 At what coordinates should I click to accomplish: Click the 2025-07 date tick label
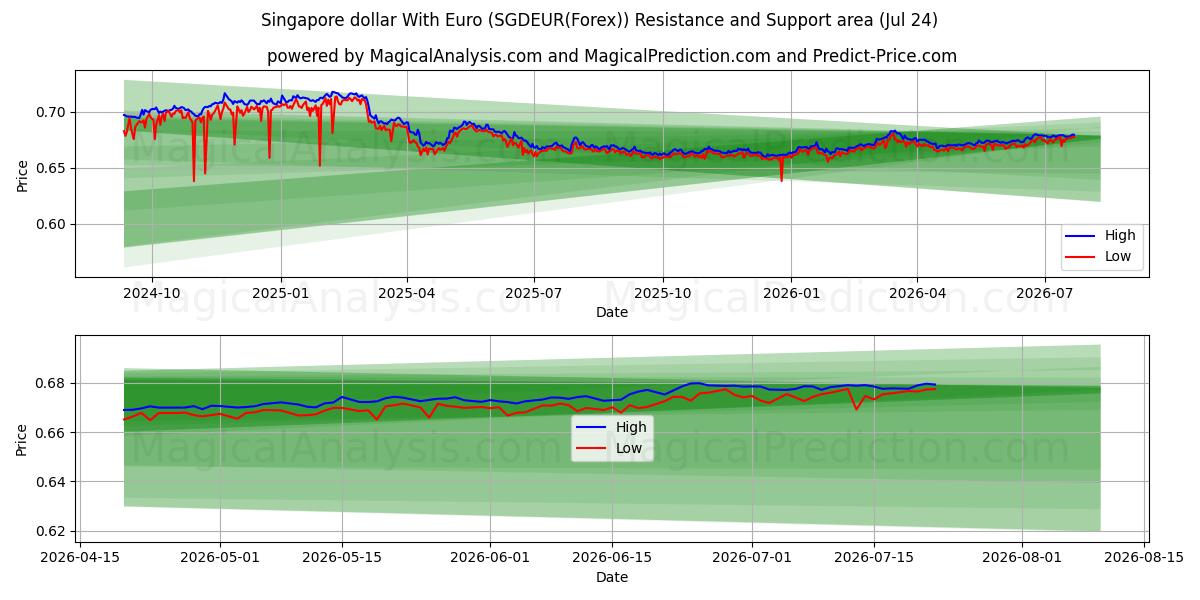pos(534,294)
